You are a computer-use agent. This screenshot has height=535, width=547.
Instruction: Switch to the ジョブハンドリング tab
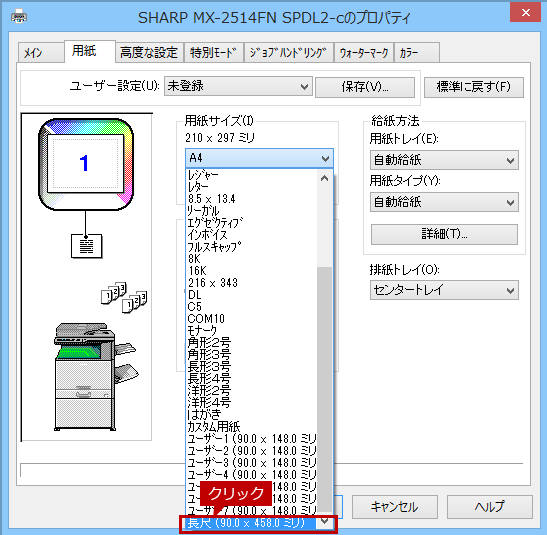tap(289, 53)
